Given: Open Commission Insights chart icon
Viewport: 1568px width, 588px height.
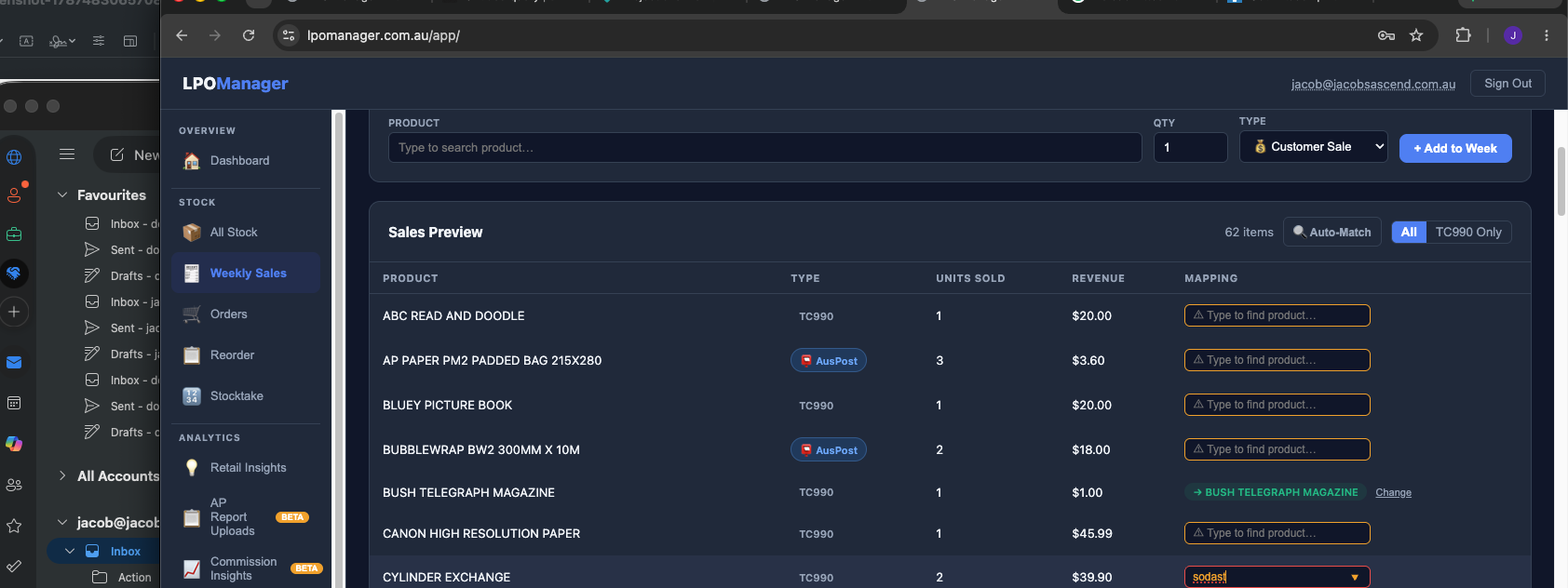Looking at the screenshot, I should 192,568.
